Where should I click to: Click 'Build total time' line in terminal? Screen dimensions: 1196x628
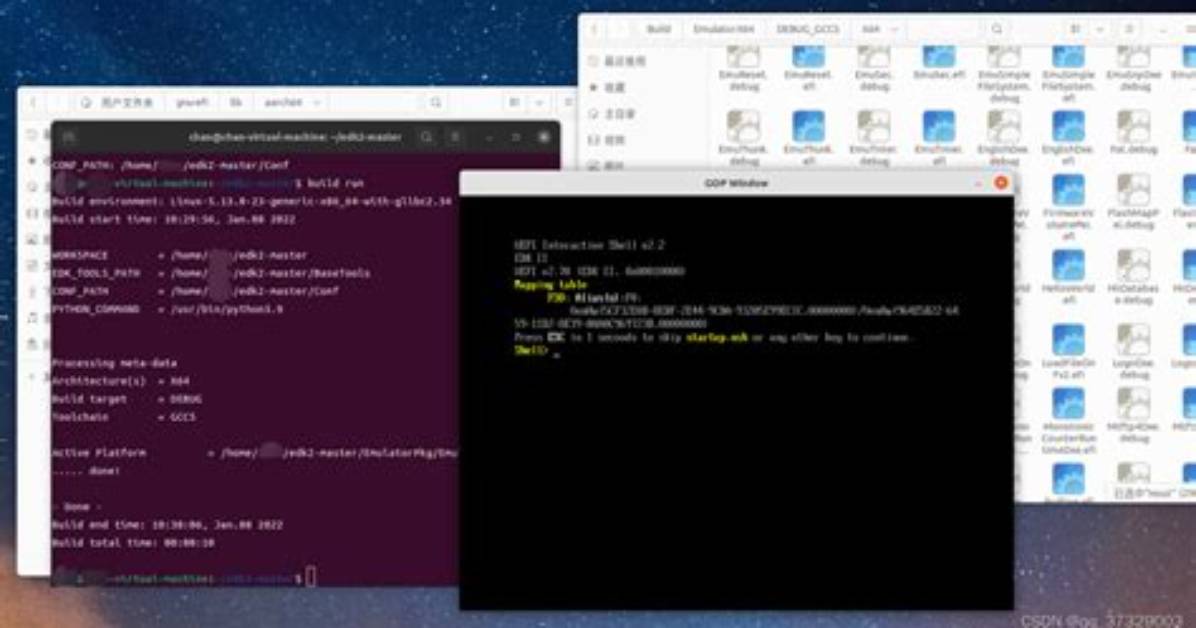133,543
